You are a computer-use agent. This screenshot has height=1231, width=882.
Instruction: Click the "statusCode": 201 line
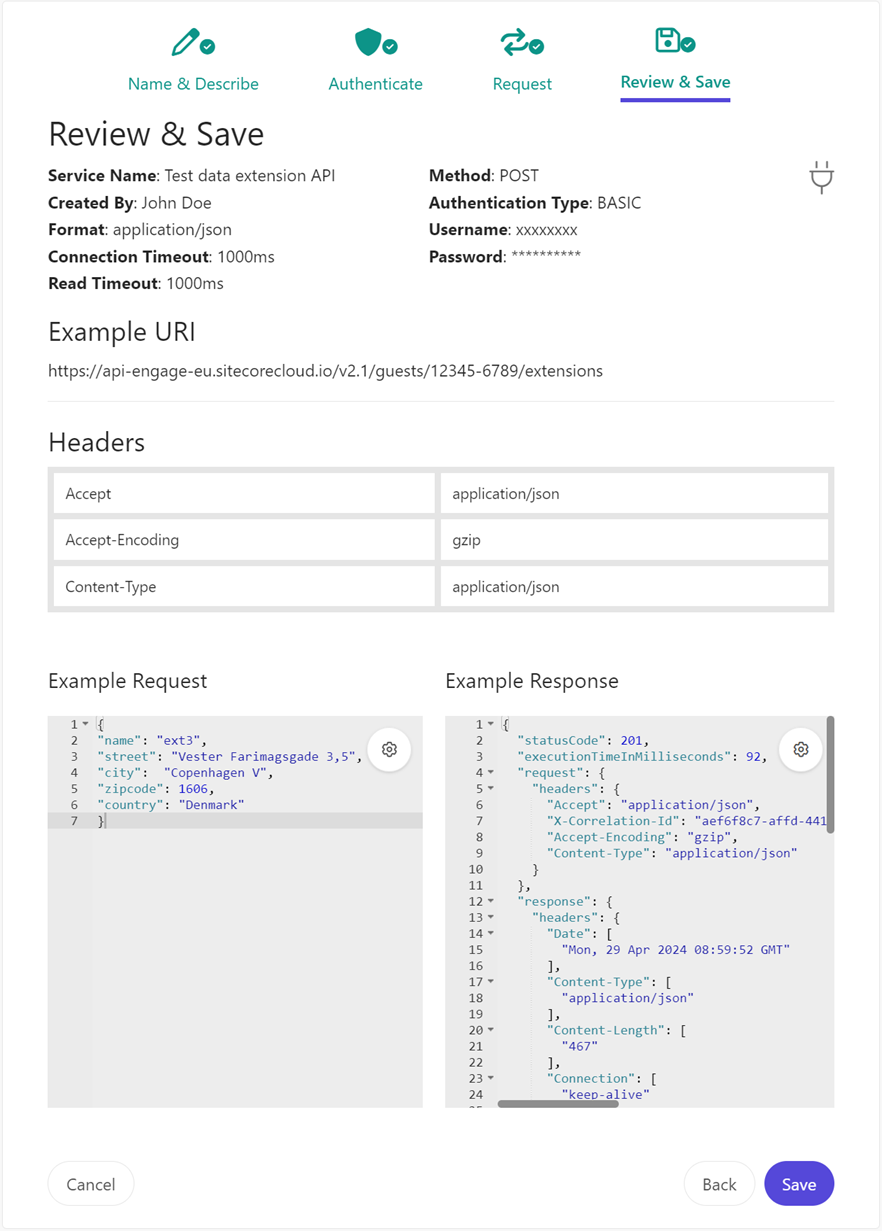[x=583, y=741]
